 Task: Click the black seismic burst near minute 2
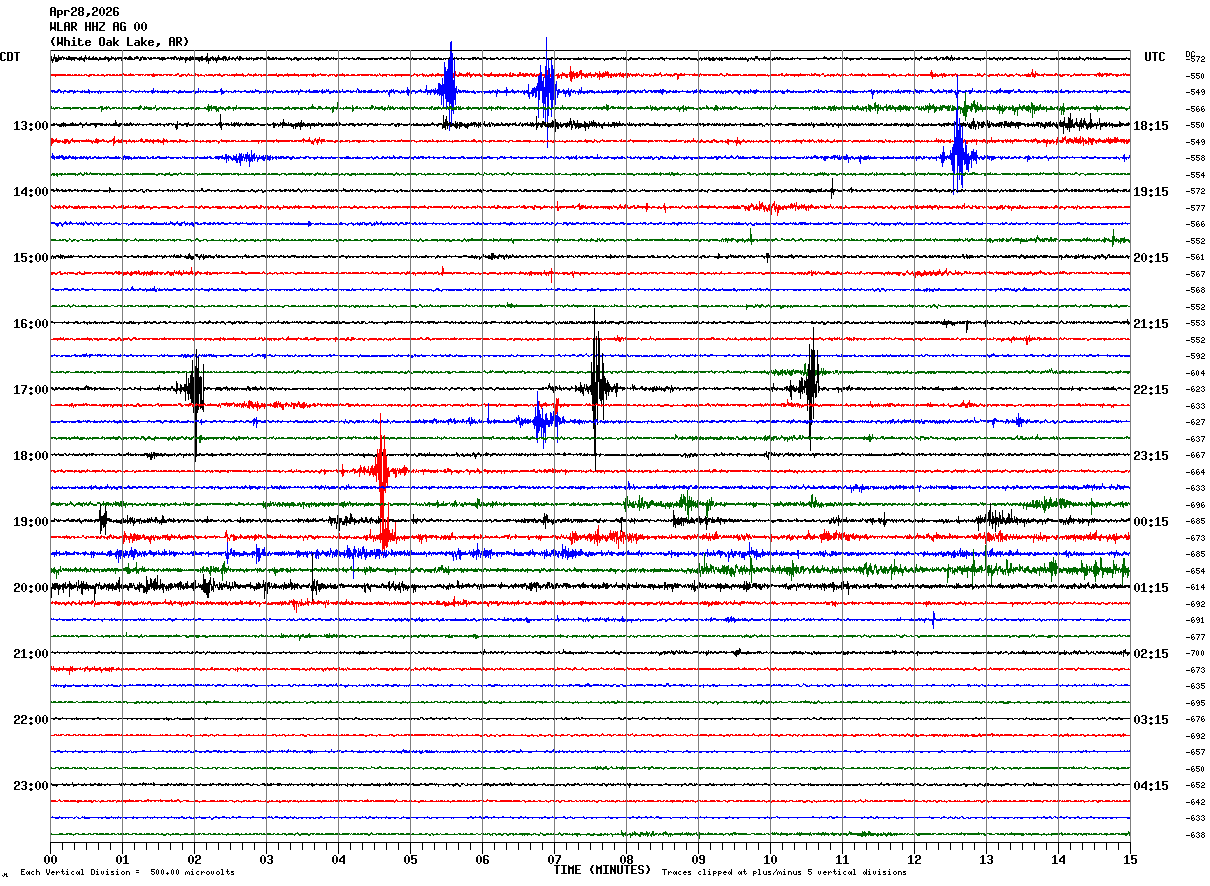click(x=195, y=388)
